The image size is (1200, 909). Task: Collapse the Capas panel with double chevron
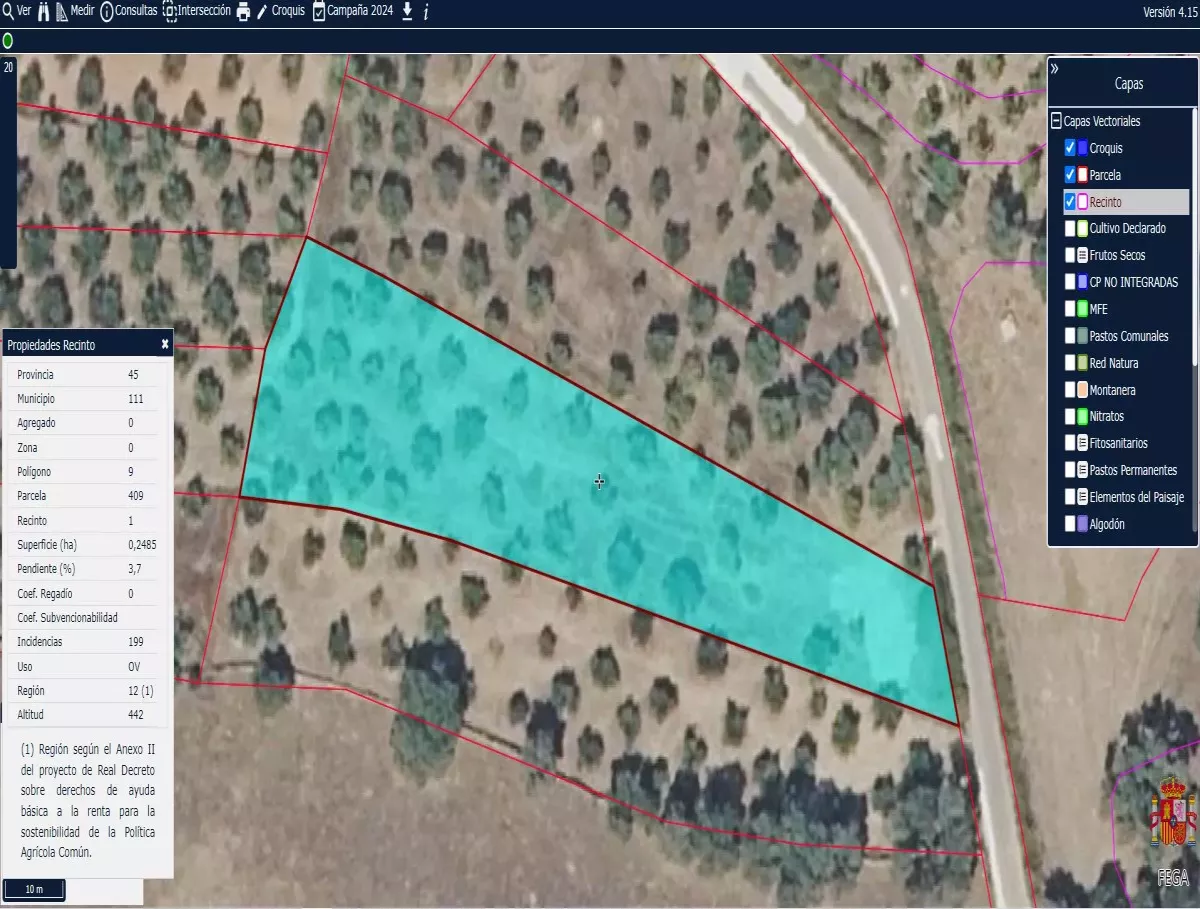click(x=1055, y=69)
